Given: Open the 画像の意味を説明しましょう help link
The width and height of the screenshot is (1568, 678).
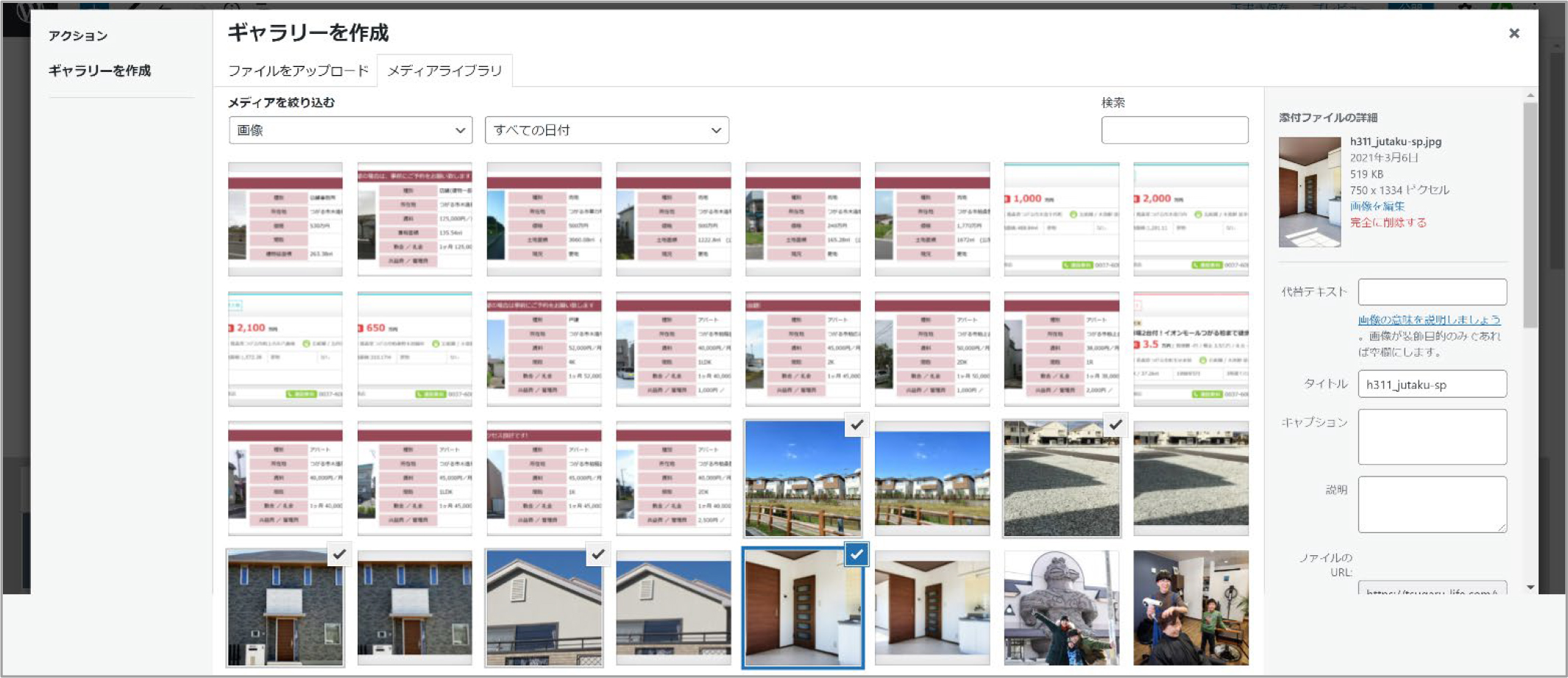Looking at the screenshot, I should (x=1429, y=320).
